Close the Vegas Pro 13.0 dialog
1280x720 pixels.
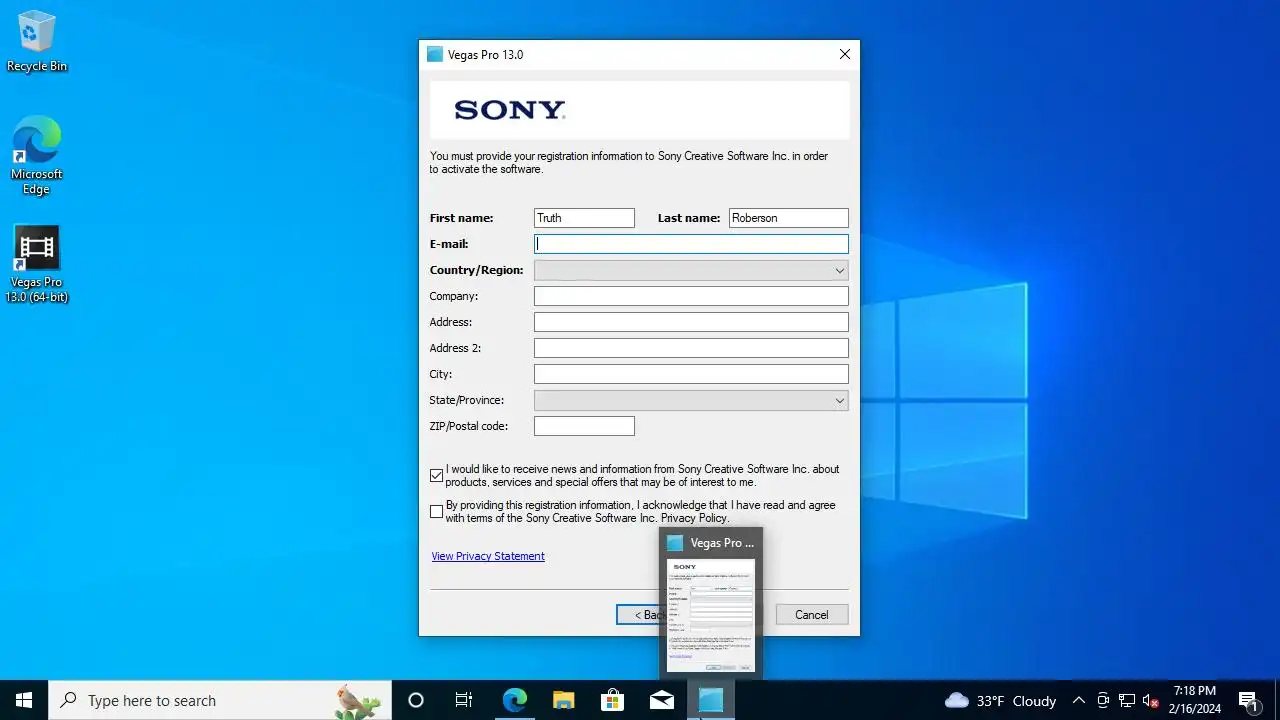[845, 55]
